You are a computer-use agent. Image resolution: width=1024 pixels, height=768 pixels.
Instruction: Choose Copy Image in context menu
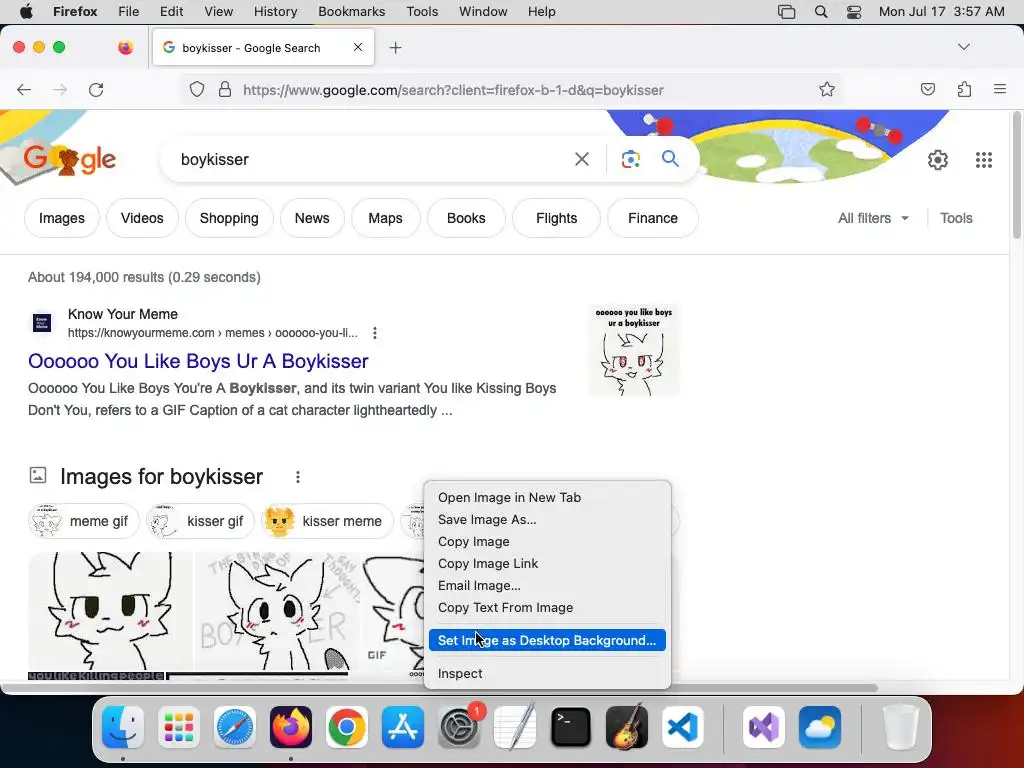pyautogui.click(x=547, y=541)
